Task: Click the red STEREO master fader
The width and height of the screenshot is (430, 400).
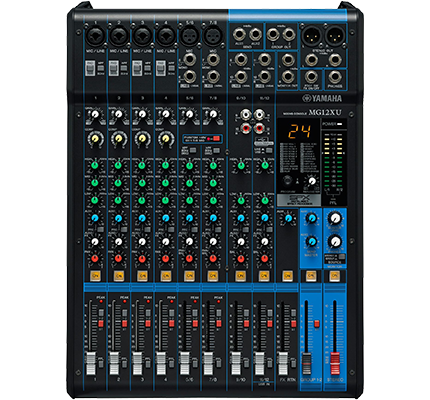Action: 335,363
